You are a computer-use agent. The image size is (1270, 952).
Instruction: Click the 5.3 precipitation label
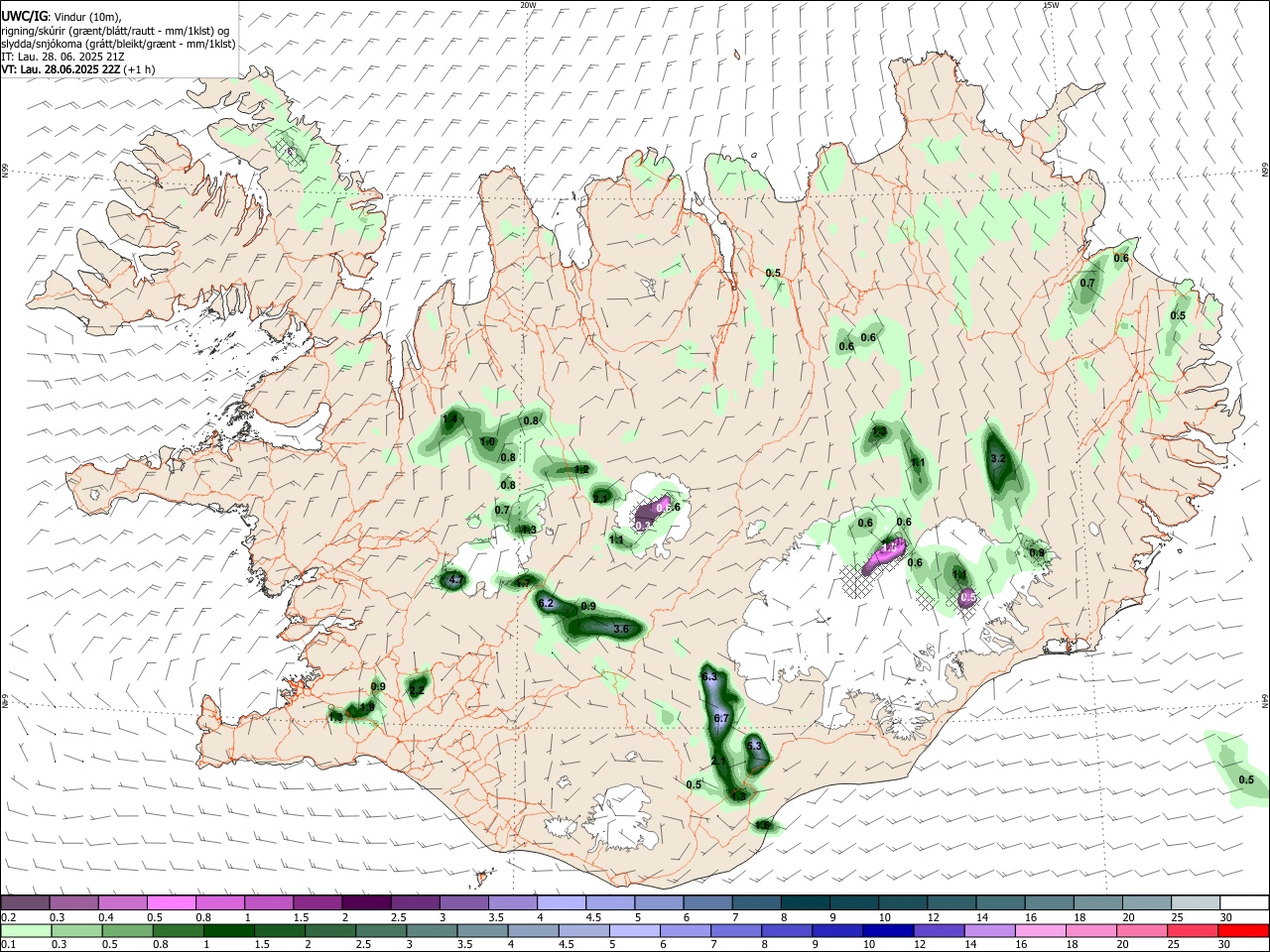[x=754, y=746]
